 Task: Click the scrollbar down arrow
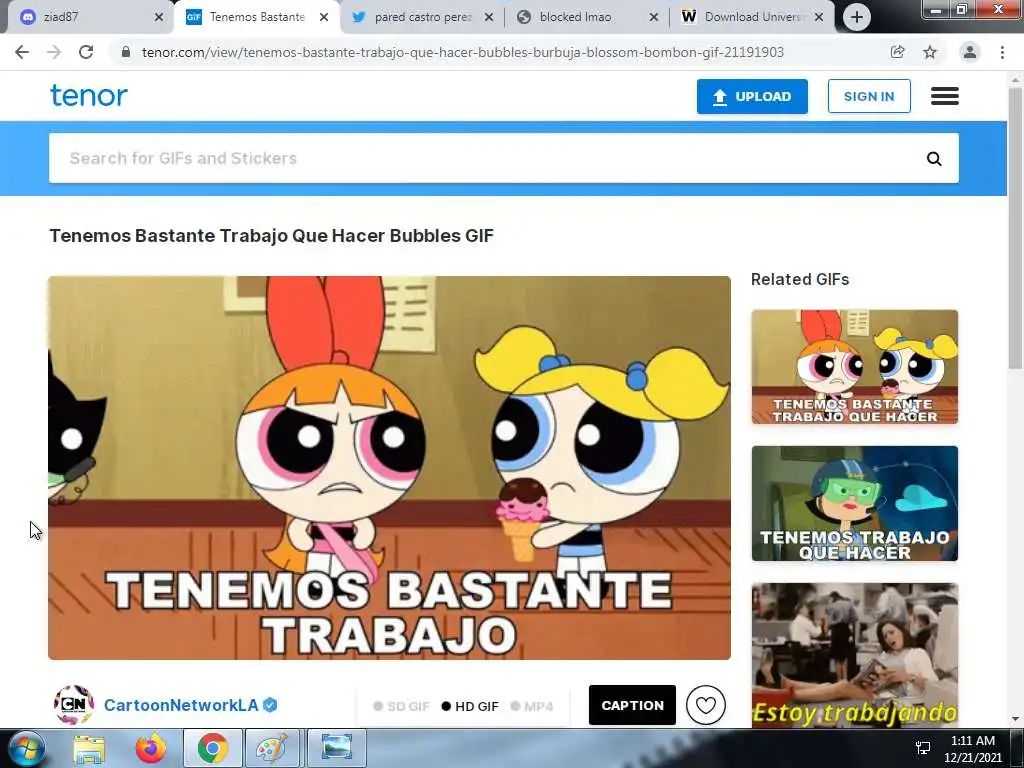pos(1015,719)
